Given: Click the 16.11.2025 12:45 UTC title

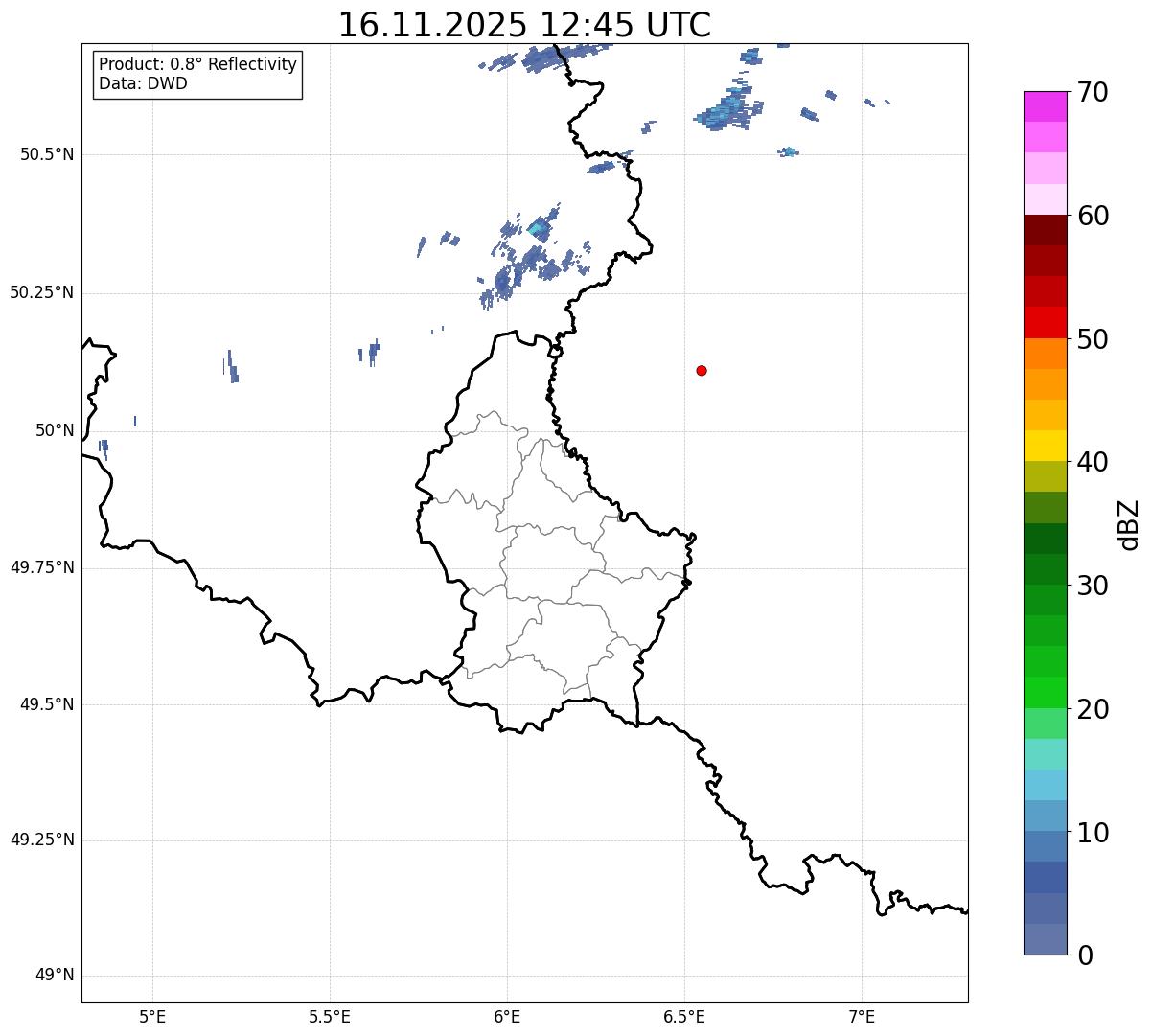Looking at the screenshot, I should [x=524, y=25].
